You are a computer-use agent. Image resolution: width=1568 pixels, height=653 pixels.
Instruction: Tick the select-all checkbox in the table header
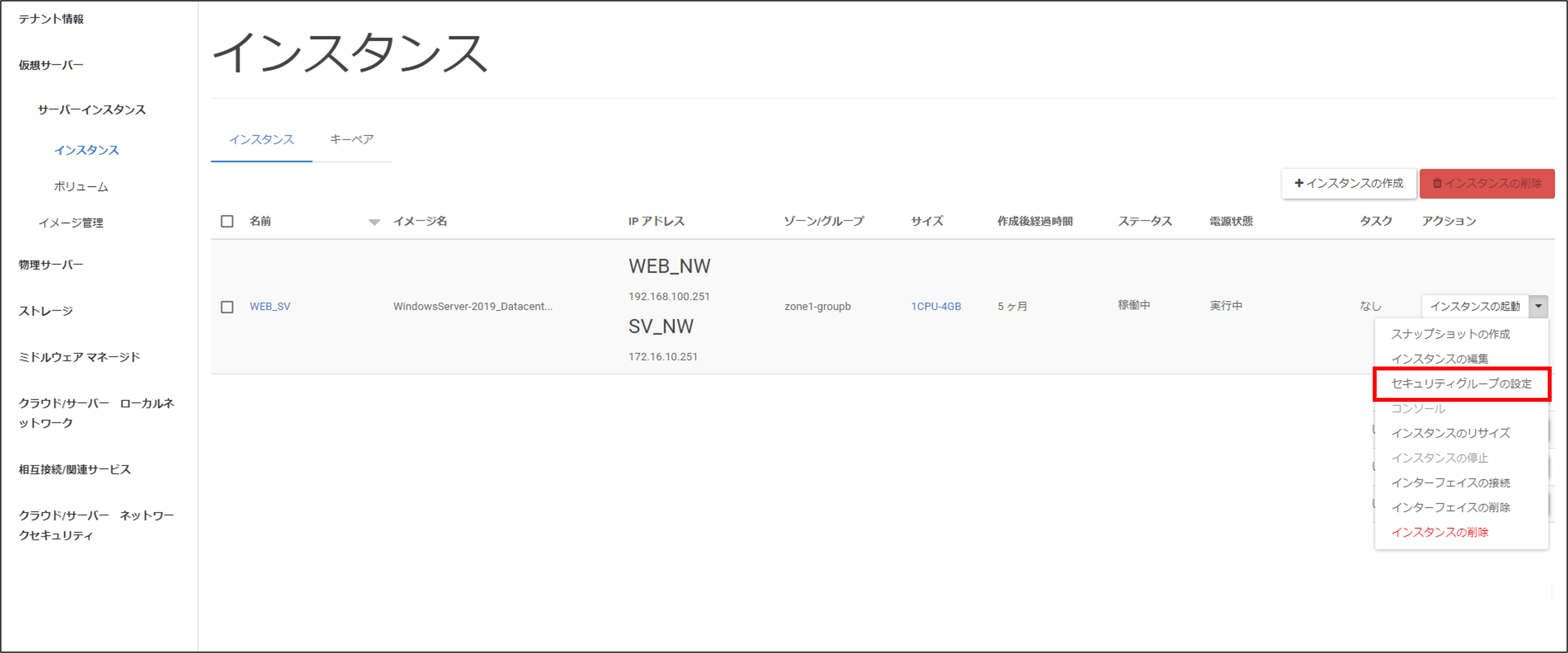pyautogui.click(x=227, y=221)
